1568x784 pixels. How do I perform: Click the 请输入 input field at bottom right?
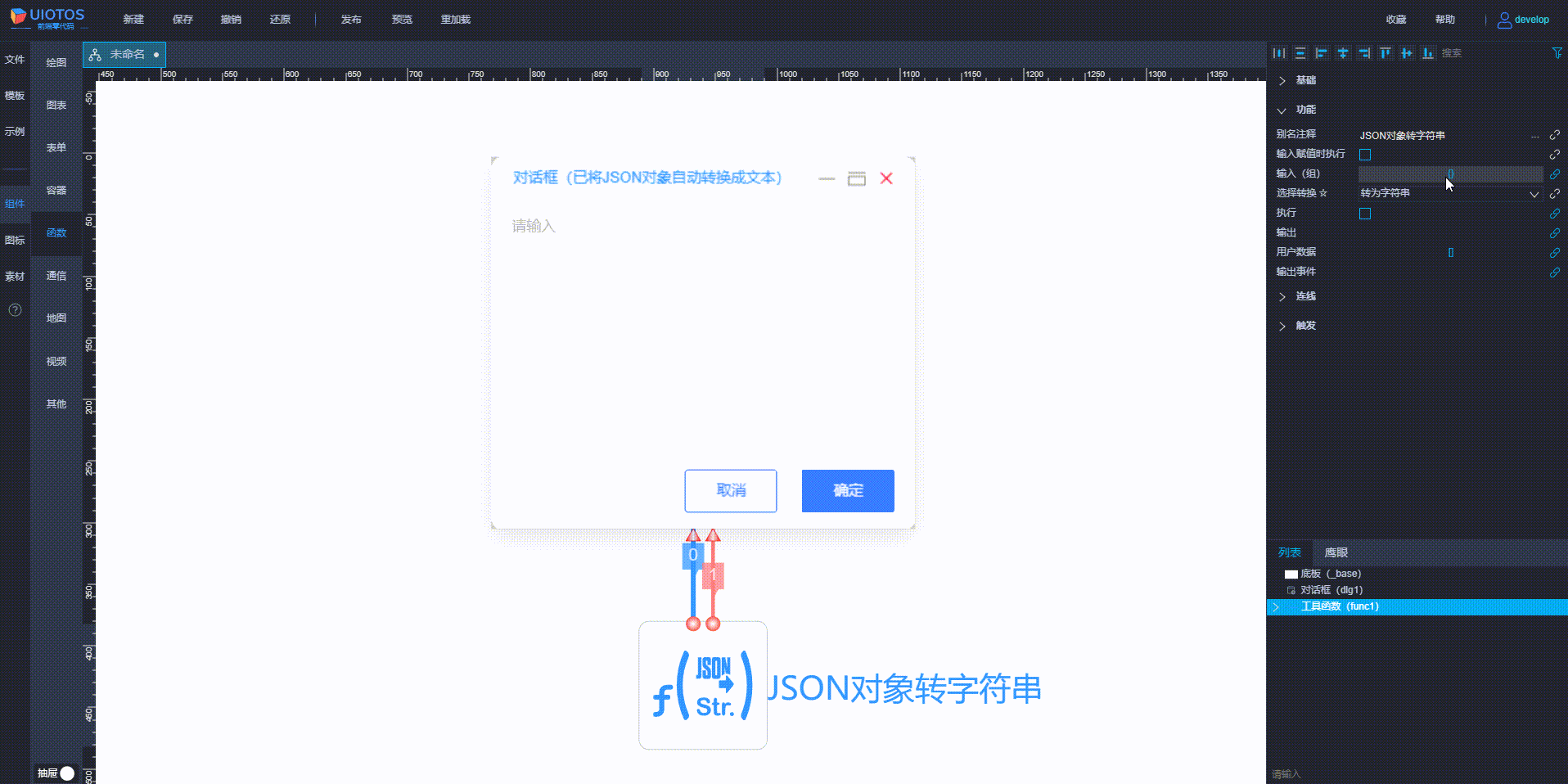pyautogui.click(x=1391, y=773)
